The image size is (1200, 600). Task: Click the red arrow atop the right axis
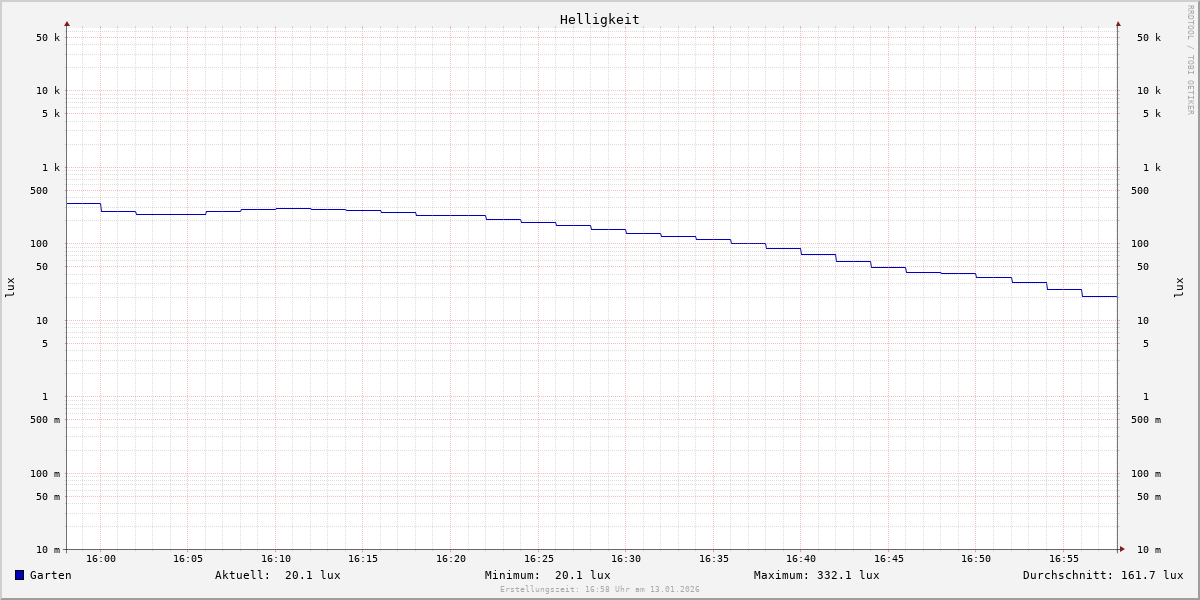tap(1118, 23)
